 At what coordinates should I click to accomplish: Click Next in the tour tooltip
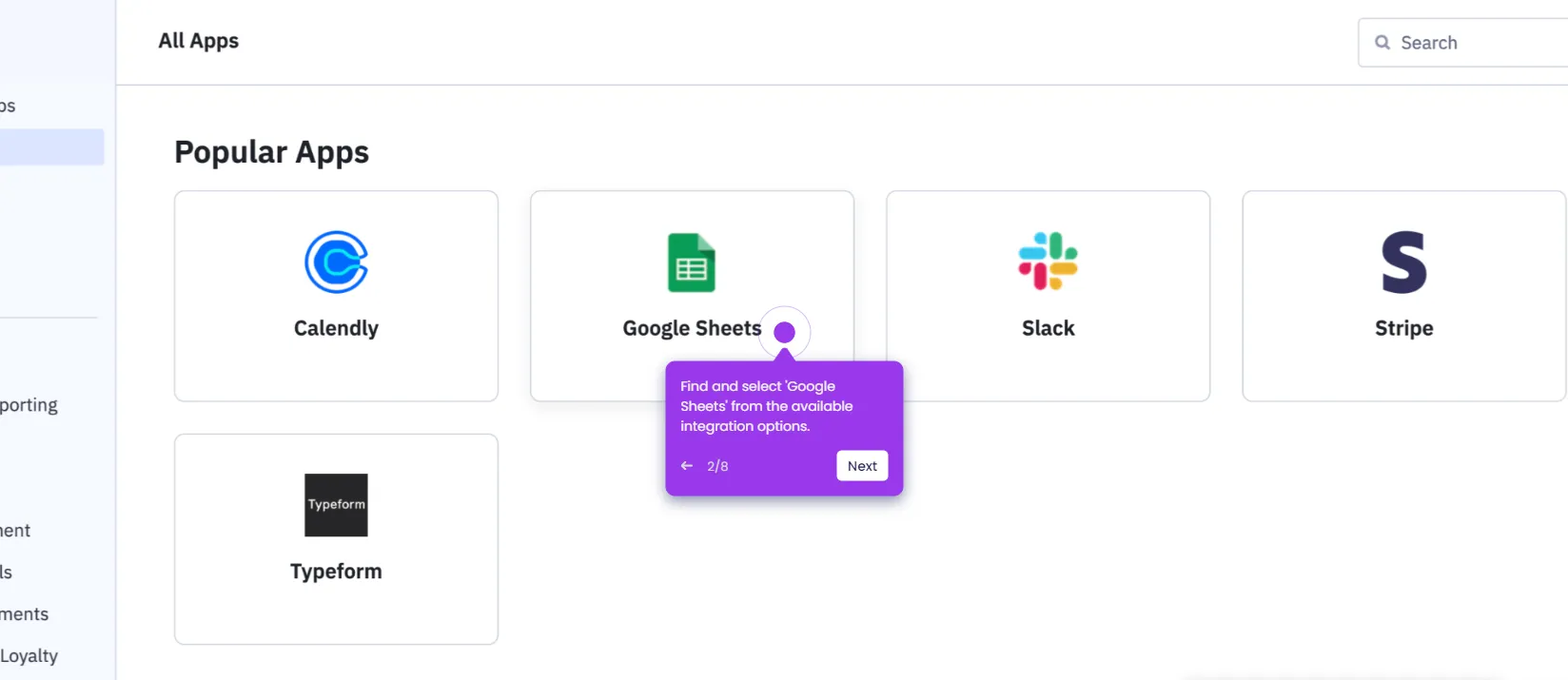tap(862, 466)
